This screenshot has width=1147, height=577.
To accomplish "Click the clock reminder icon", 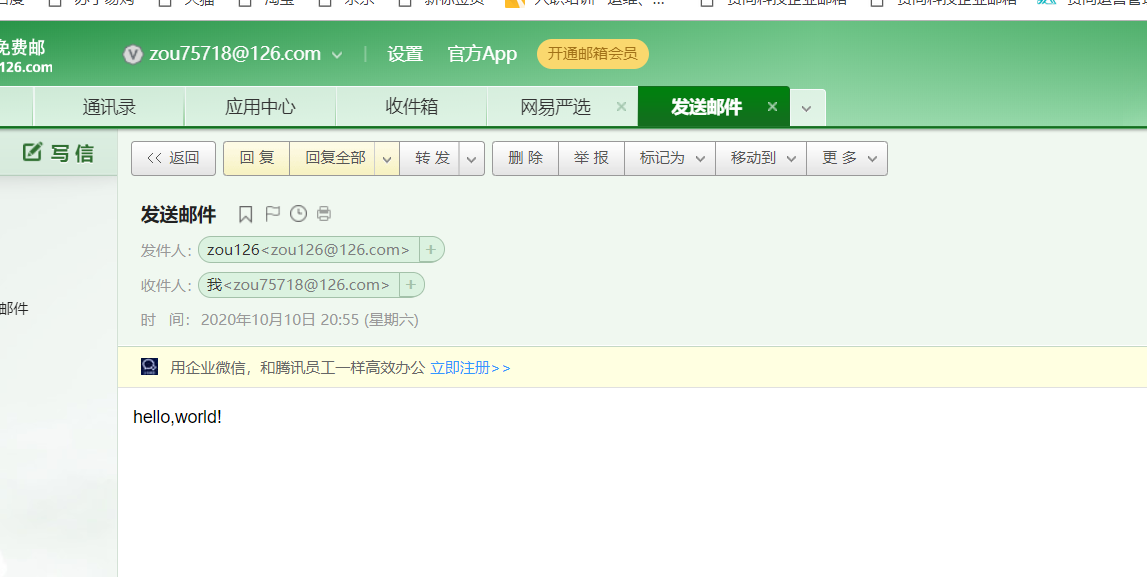I will pyautogui.click(x=298, y=214).
